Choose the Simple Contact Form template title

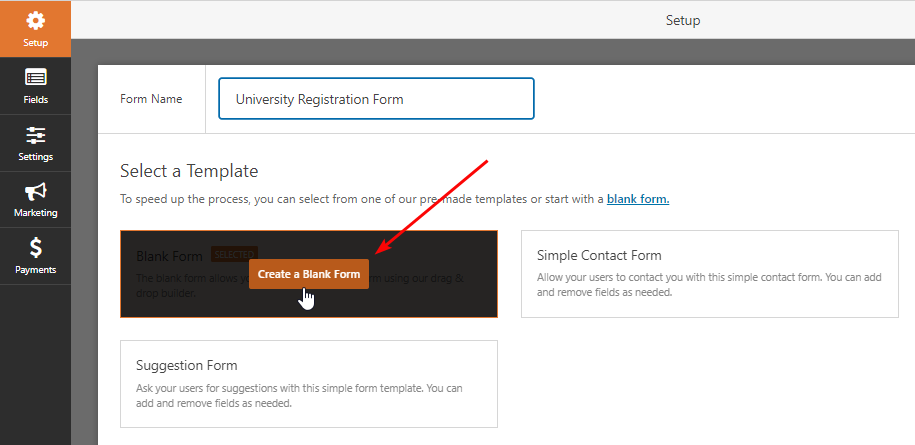pyautogui.click(x=599, y=255)
